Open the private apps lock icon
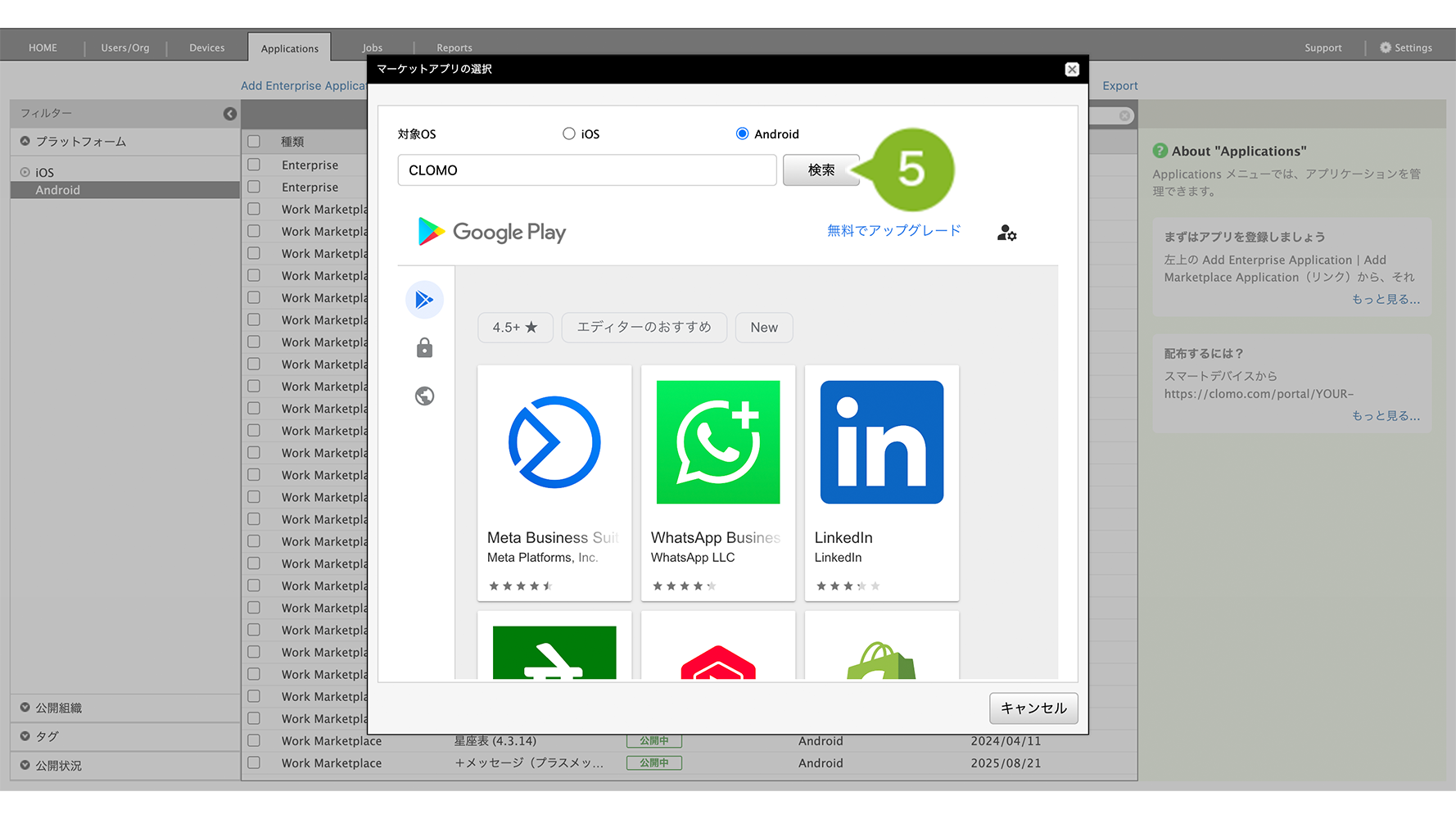Viewport: 1456px width, 819px height. click(424, 348)
